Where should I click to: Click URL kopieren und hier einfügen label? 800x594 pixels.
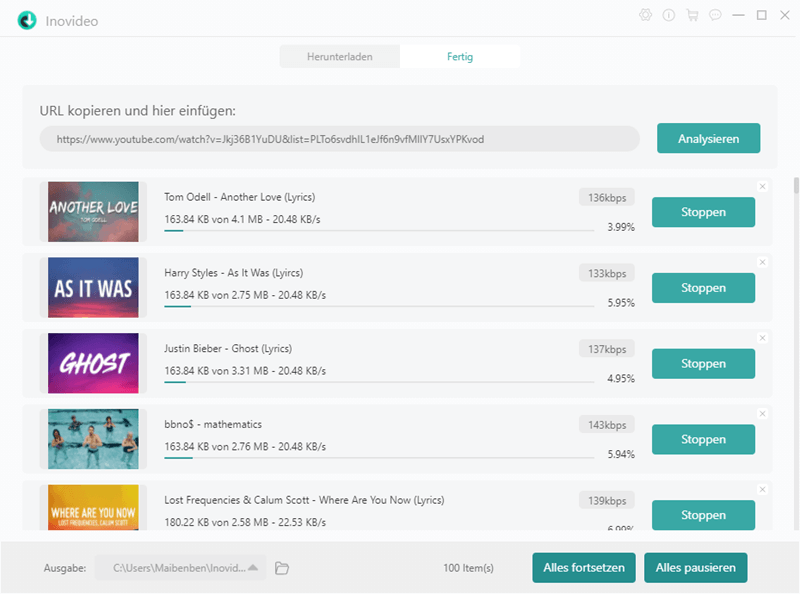point(138,111)
